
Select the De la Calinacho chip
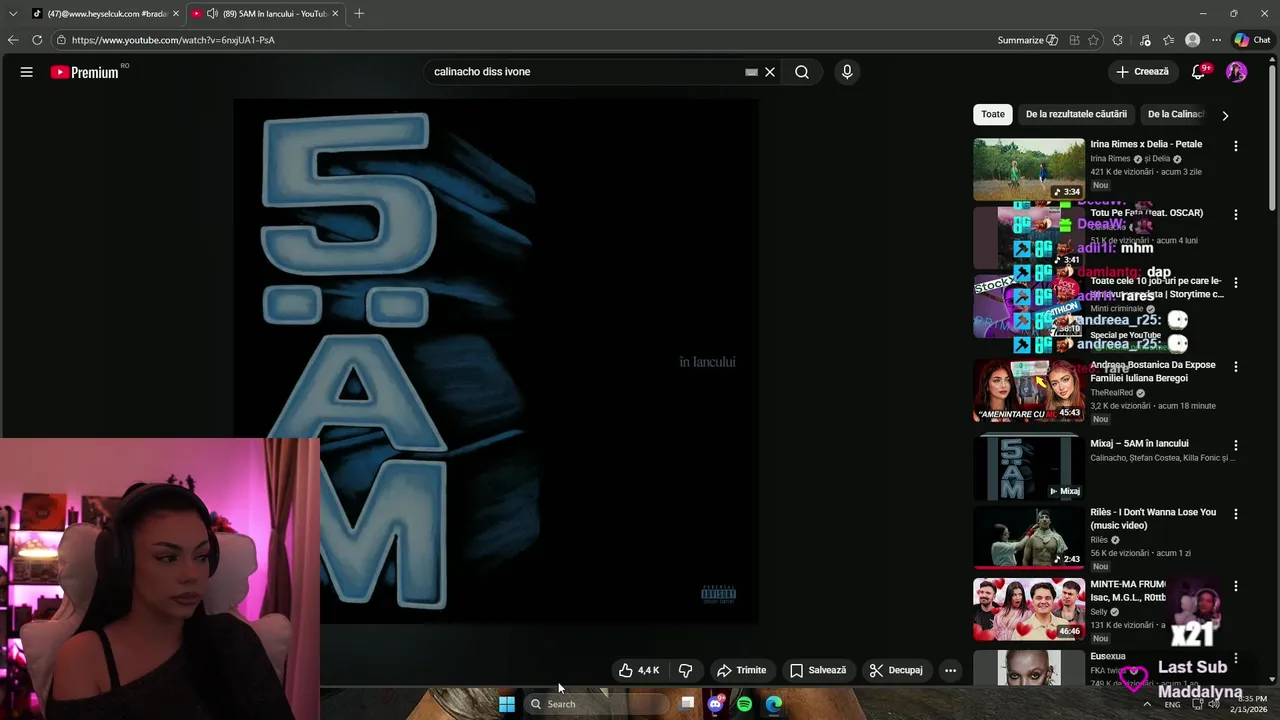point(1176,114)
